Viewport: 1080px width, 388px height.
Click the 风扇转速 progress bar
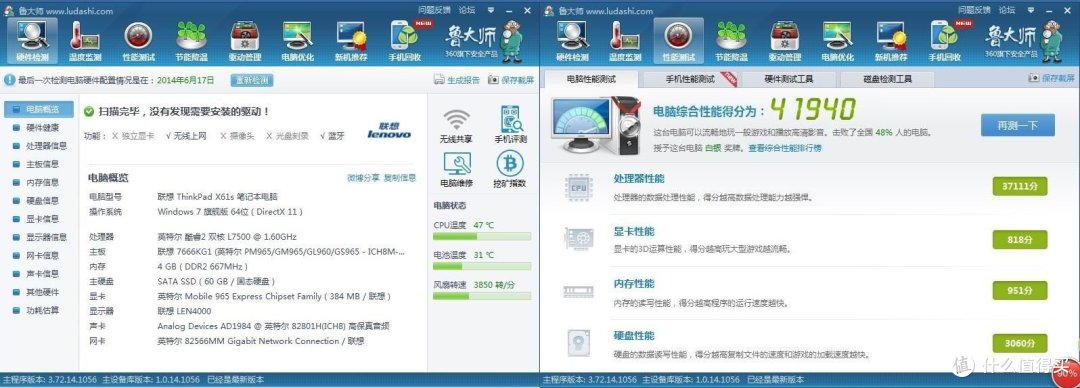(482, 296)
